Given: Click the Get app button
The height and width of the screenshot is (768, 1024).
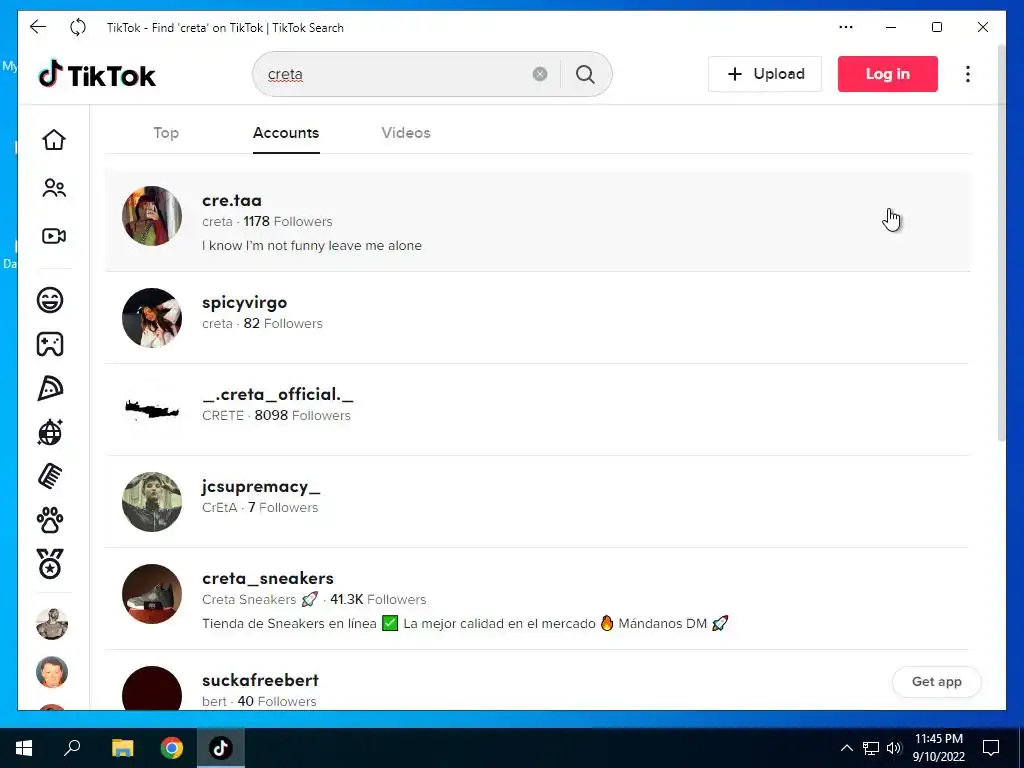Looking at the screenshot, I should coord(936,682).
